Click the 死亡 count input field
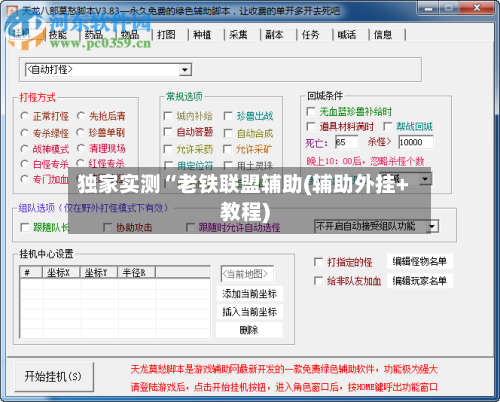This screenshot has width=500, height=402. coord(347,142)
